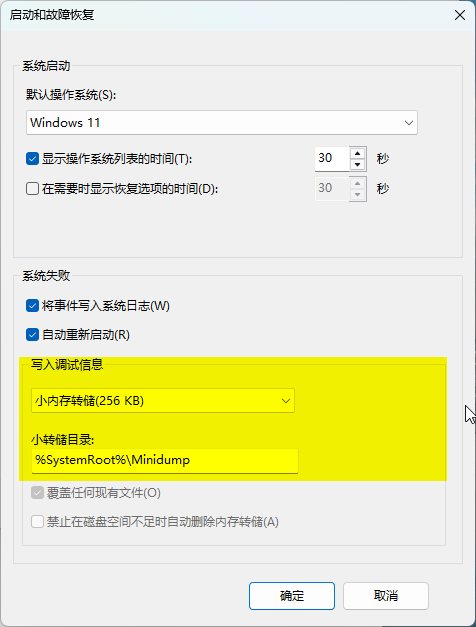Confirm with the 确定 button
The width and height of the screenshot is (476, 627).
point(292,596)
